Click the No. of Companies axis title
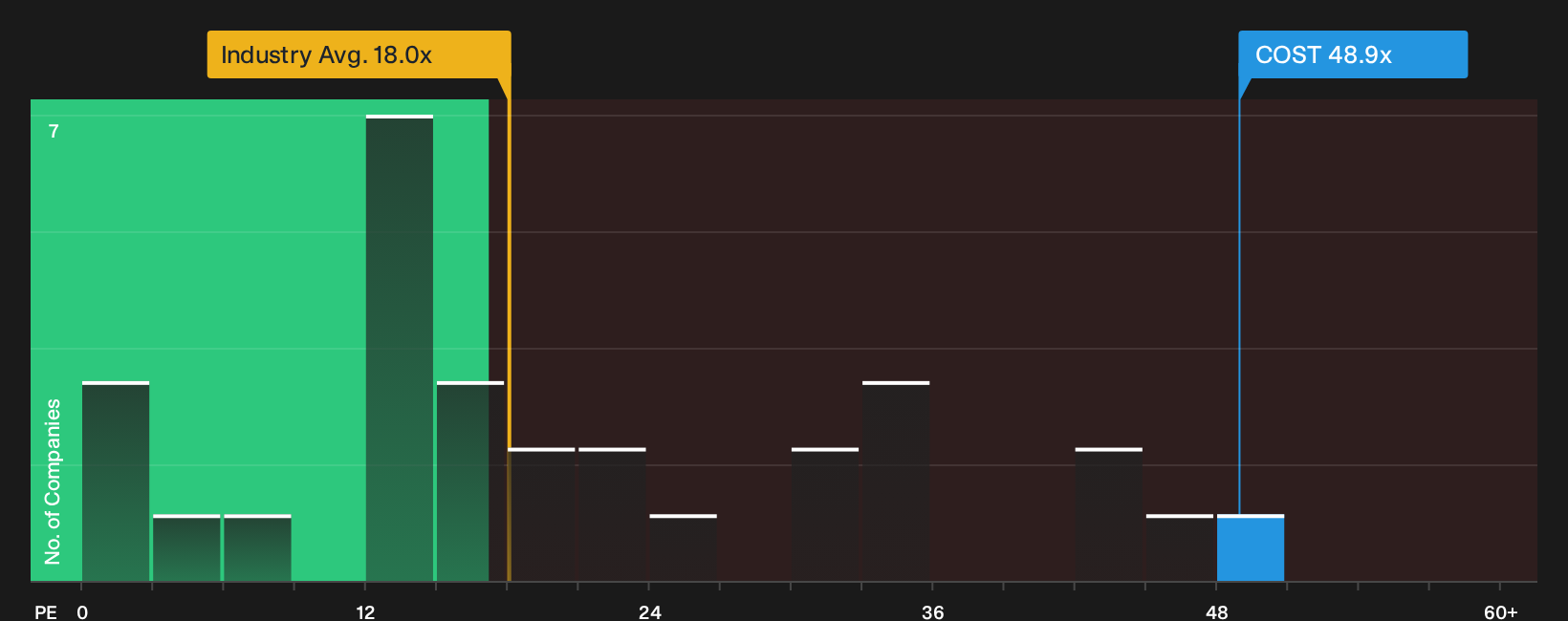 point(53,482)
